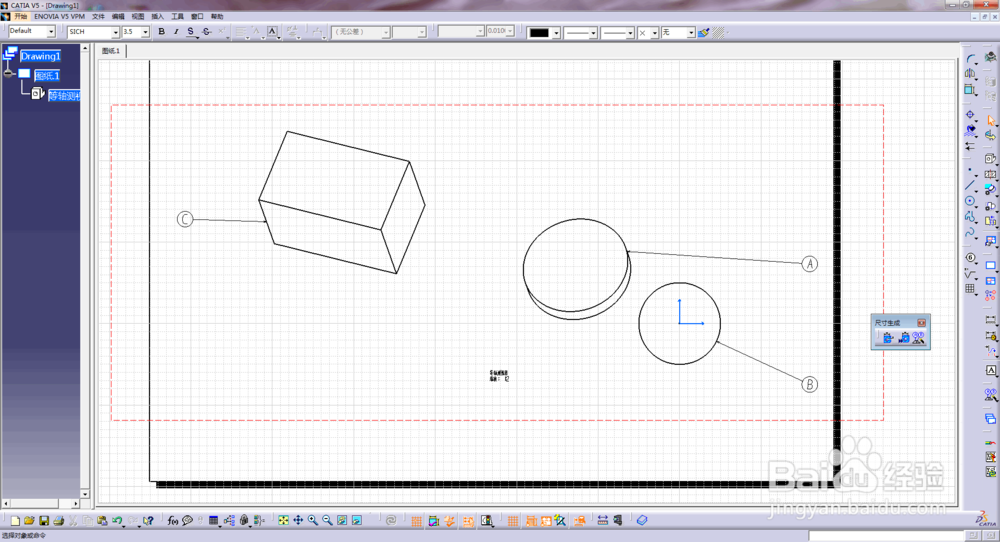Click Generate Dimensions icon in 尺寸生成 panel

point(888,338)
